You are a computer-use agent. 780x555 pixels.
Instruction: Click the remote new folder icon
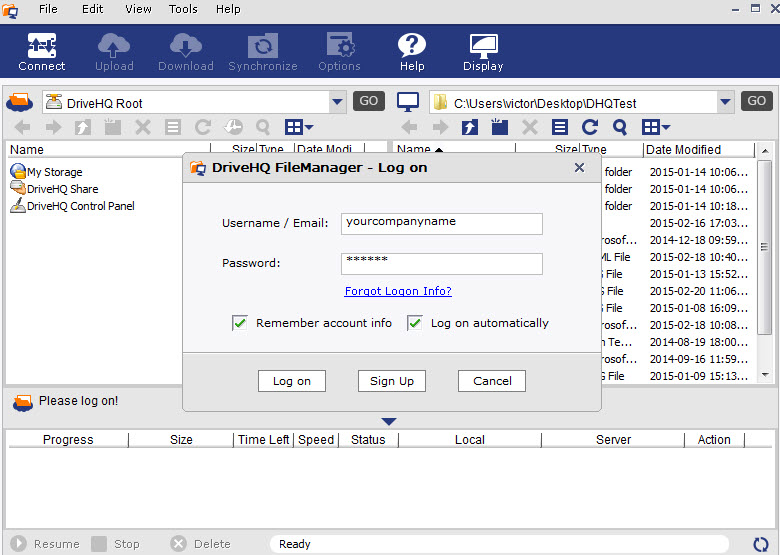[113, 127]
